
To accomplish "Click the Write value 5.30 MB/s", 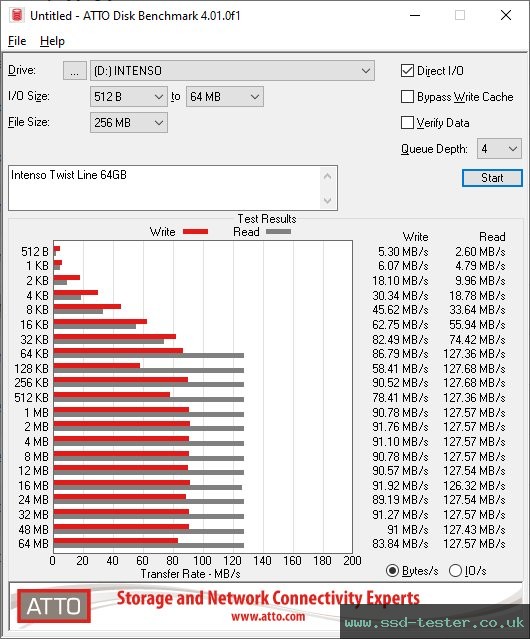I will click(403, 252).
